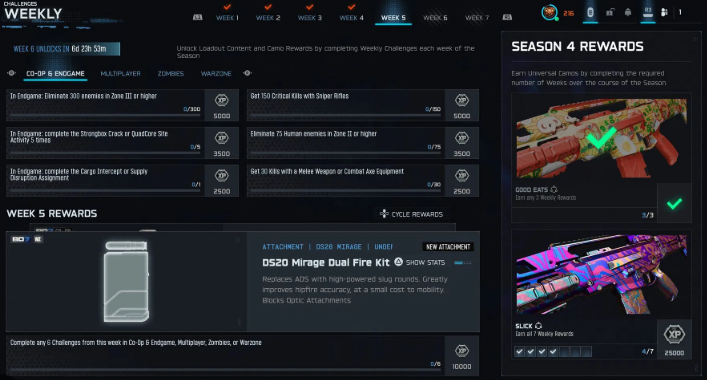This screenshot has width=707, height=380.
Task: Switch to the Warzone category tab
Action: [x=216, y=73]
